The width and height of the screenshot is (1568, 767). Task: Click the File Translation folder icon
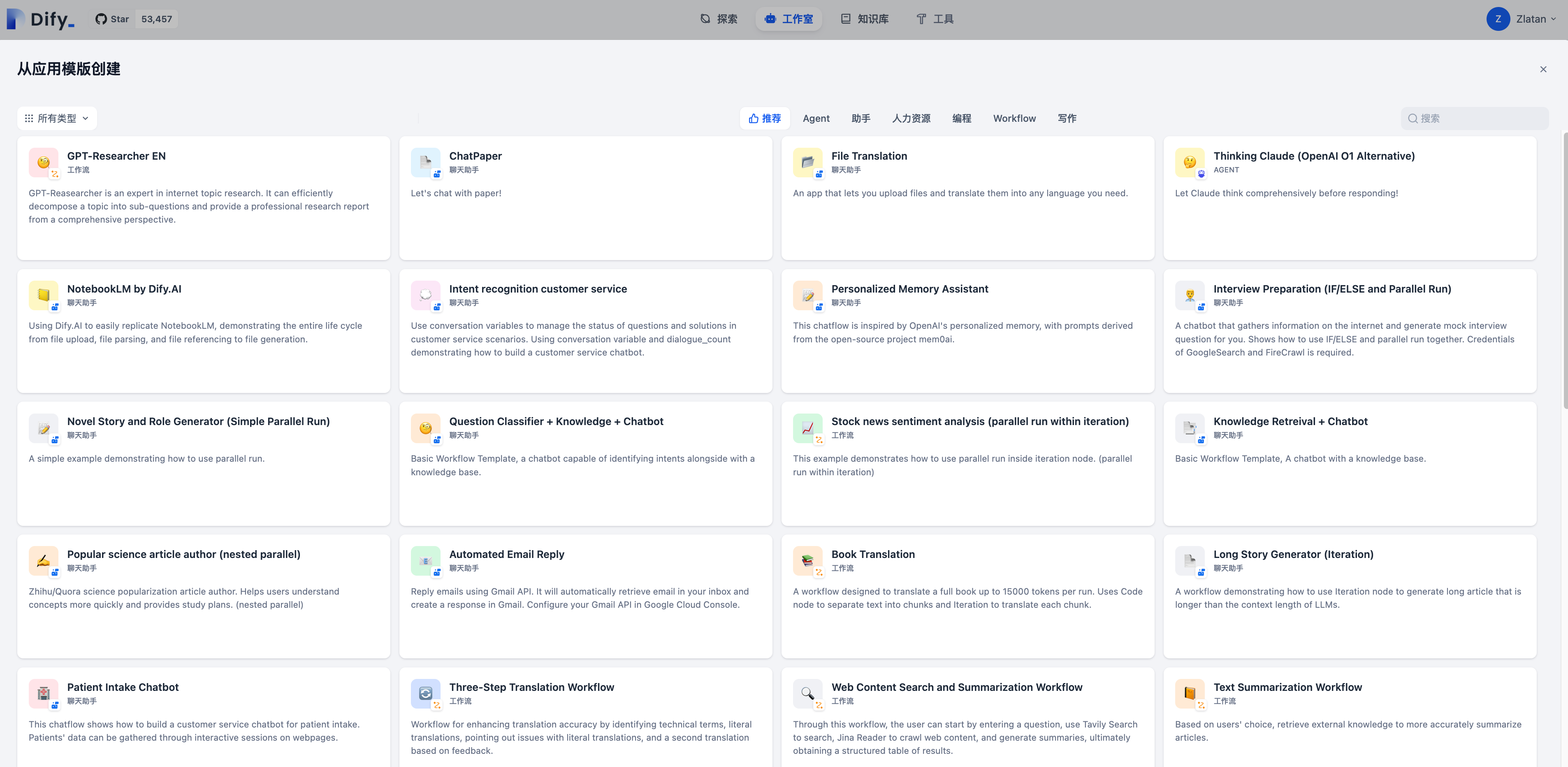point(807,163)
